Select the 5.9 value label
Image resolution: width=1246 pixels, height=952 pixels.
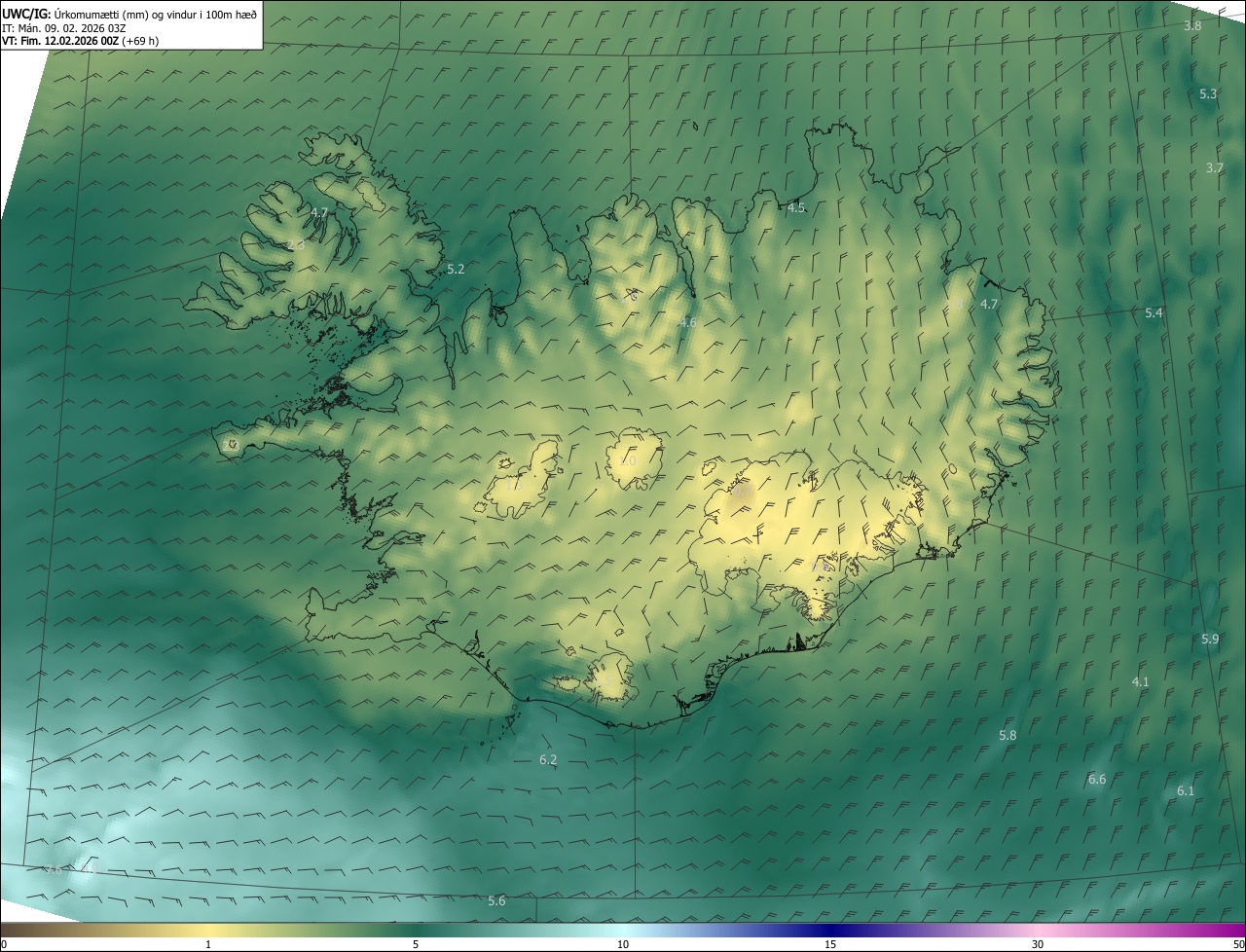[x=1210, y=639]
